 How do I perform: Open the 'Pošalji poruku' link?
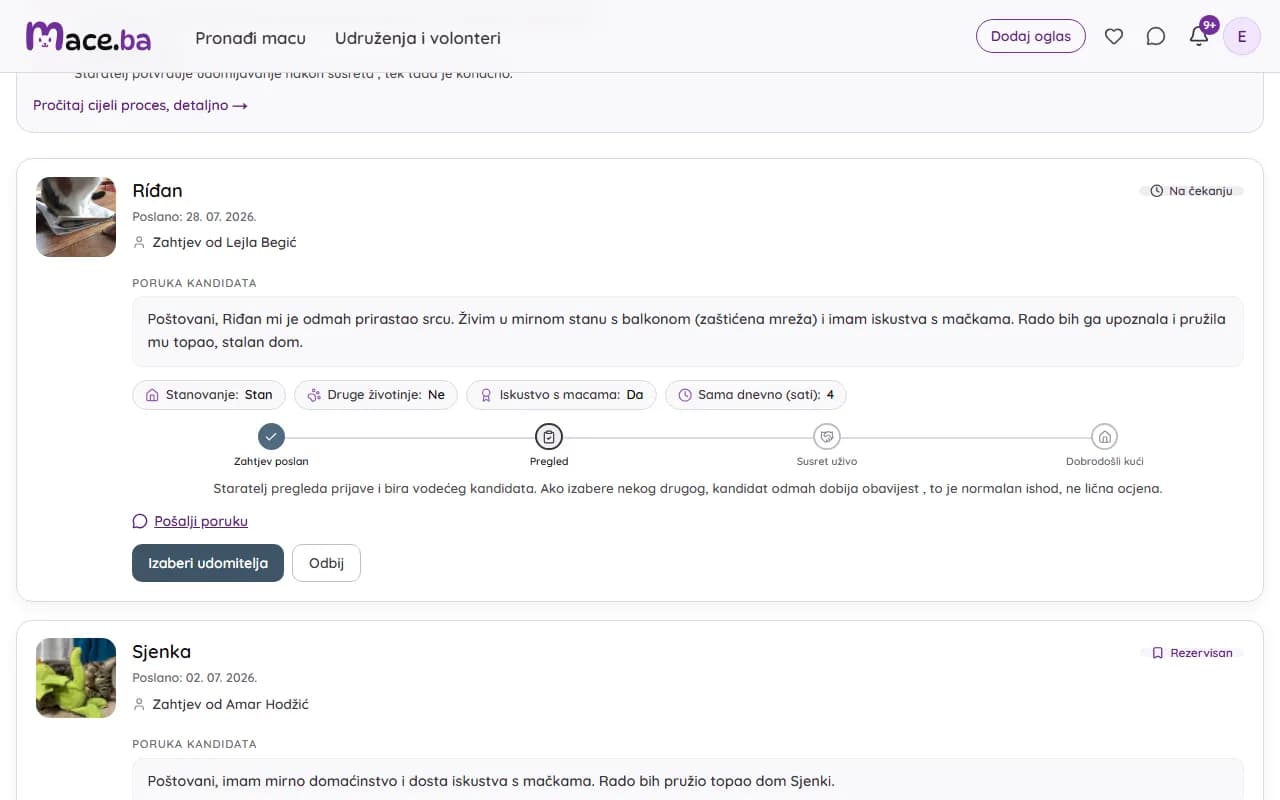click(201, 521)
